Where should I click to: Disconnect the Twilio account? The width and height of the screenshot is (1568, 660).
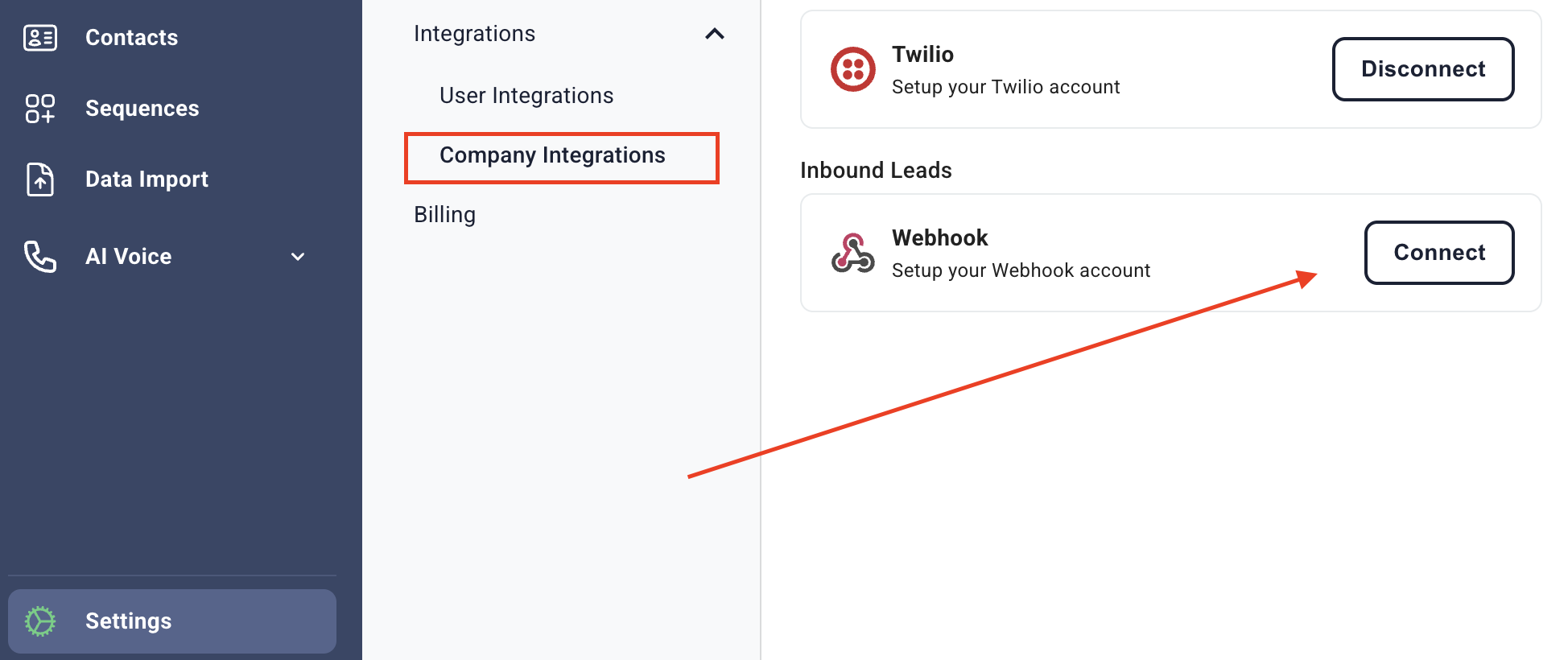click(x=1423, y=69)
